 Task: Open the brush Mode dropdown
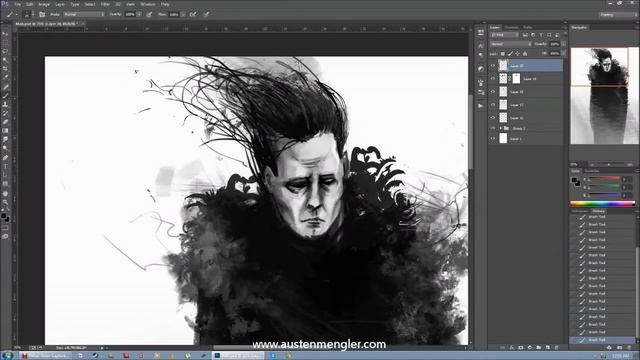tap(84, 14)
